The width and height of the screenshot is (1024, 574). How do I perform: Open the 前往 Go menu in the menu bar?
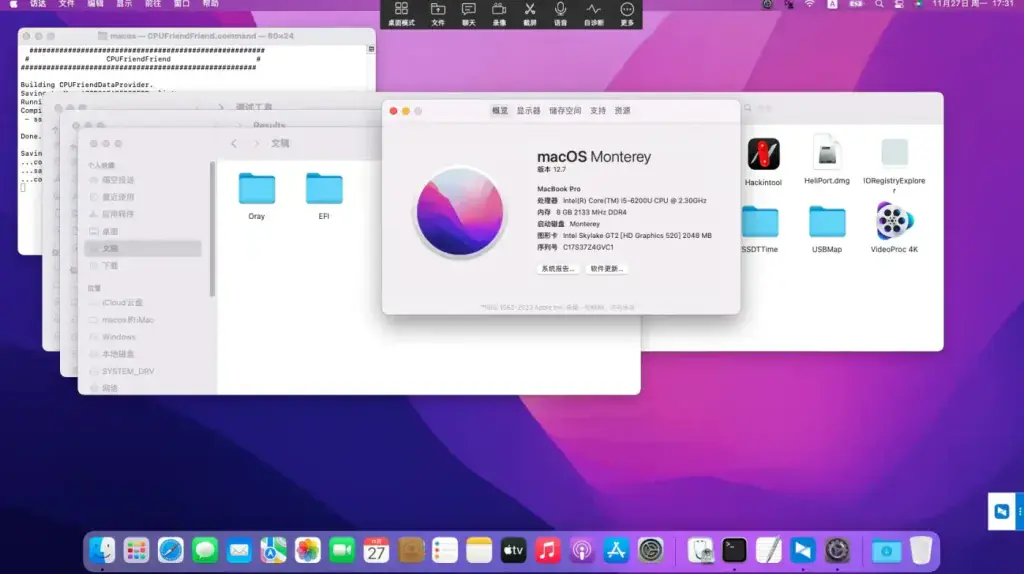tap(153, 4)
